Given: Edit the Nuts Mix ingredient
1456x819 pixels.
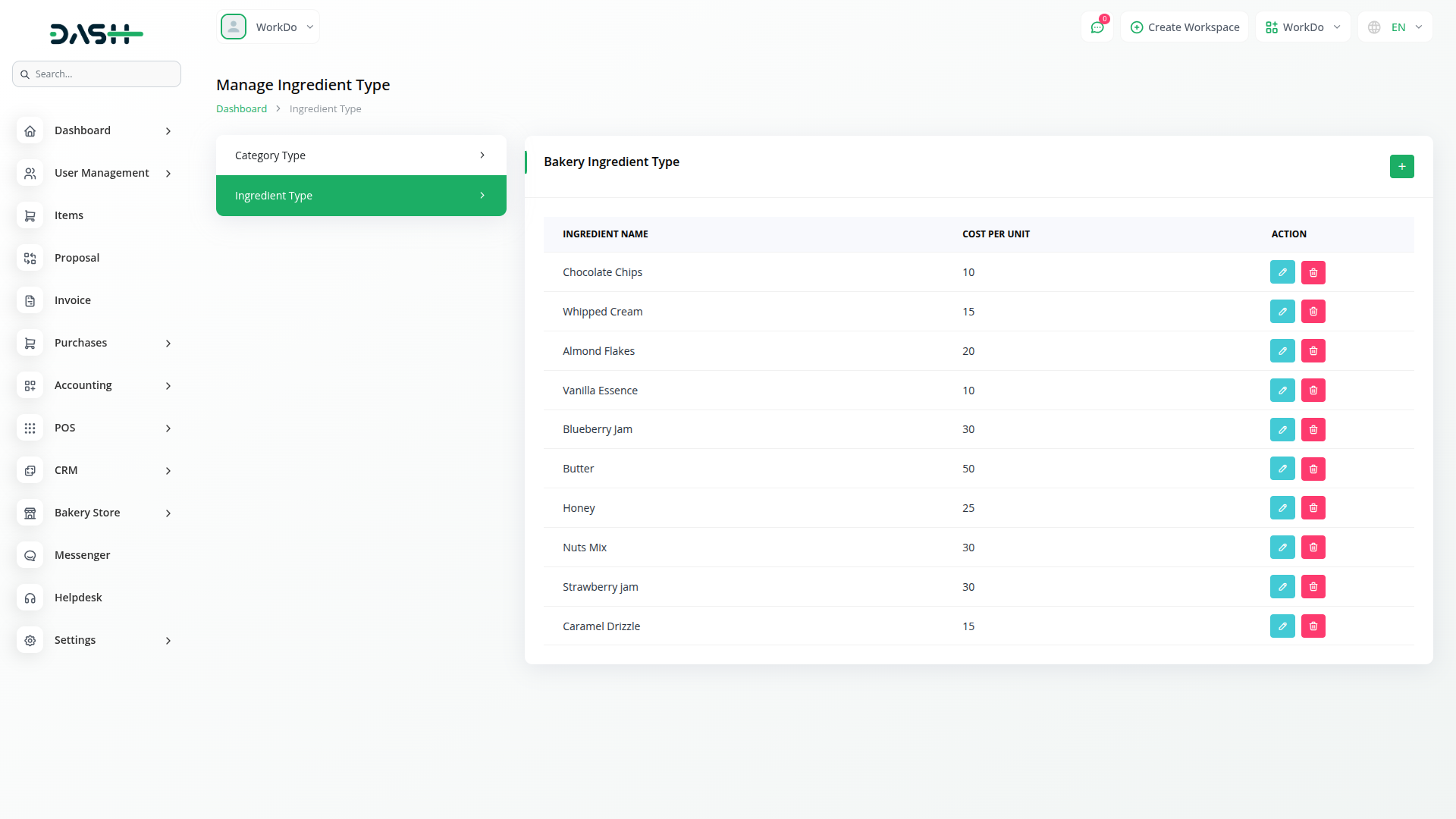Looking at the screenshot, I should pos(1282,548).
